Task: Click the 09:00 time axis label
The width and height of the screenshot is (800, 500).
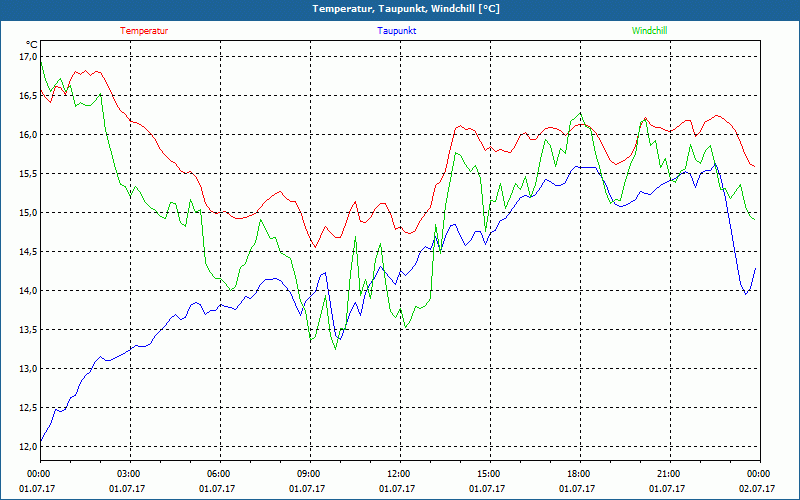Action: (x=307, y=474)
